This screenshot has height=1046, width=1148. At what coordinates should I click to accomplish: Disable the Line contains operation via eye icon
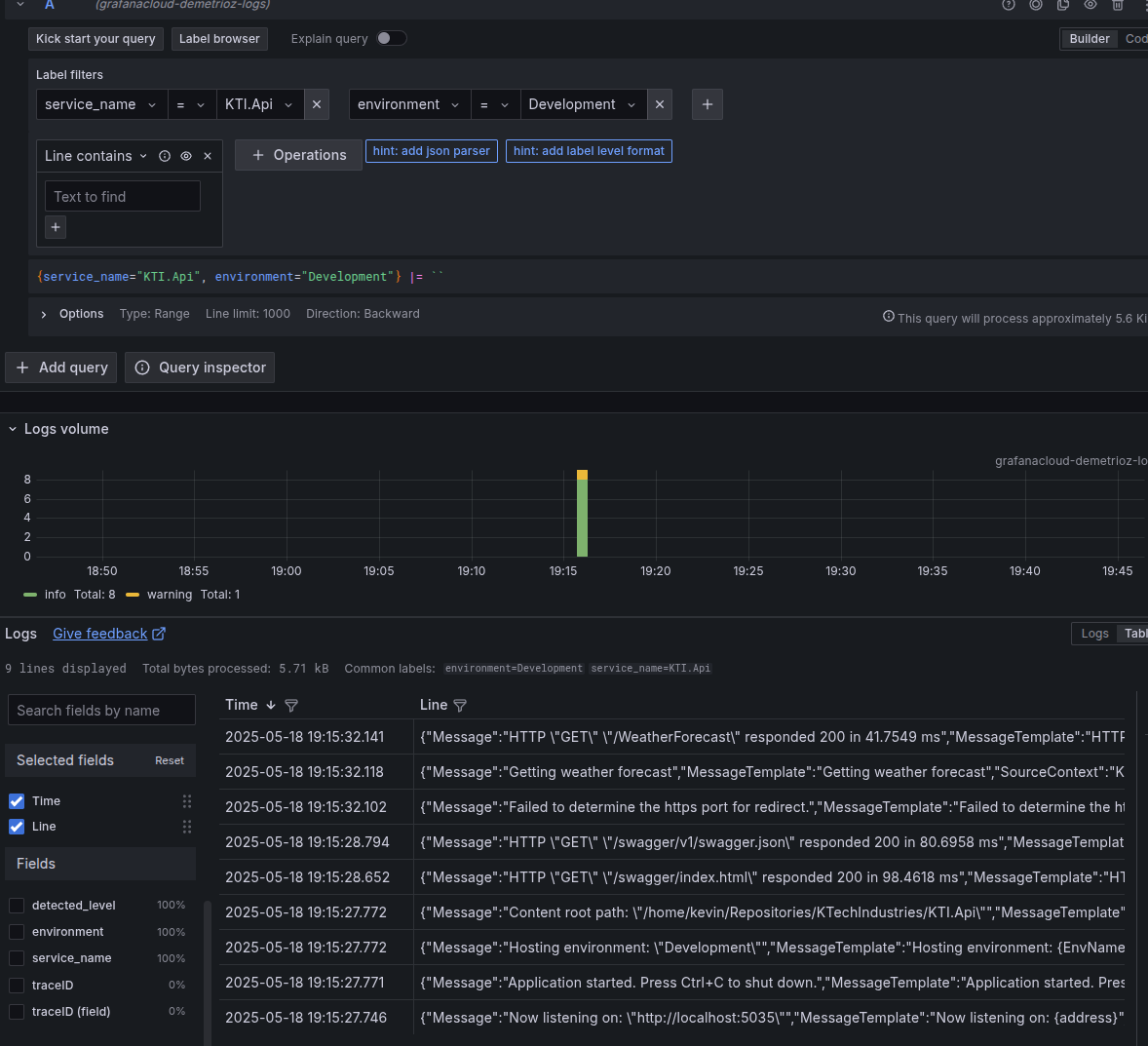(186, 156)
